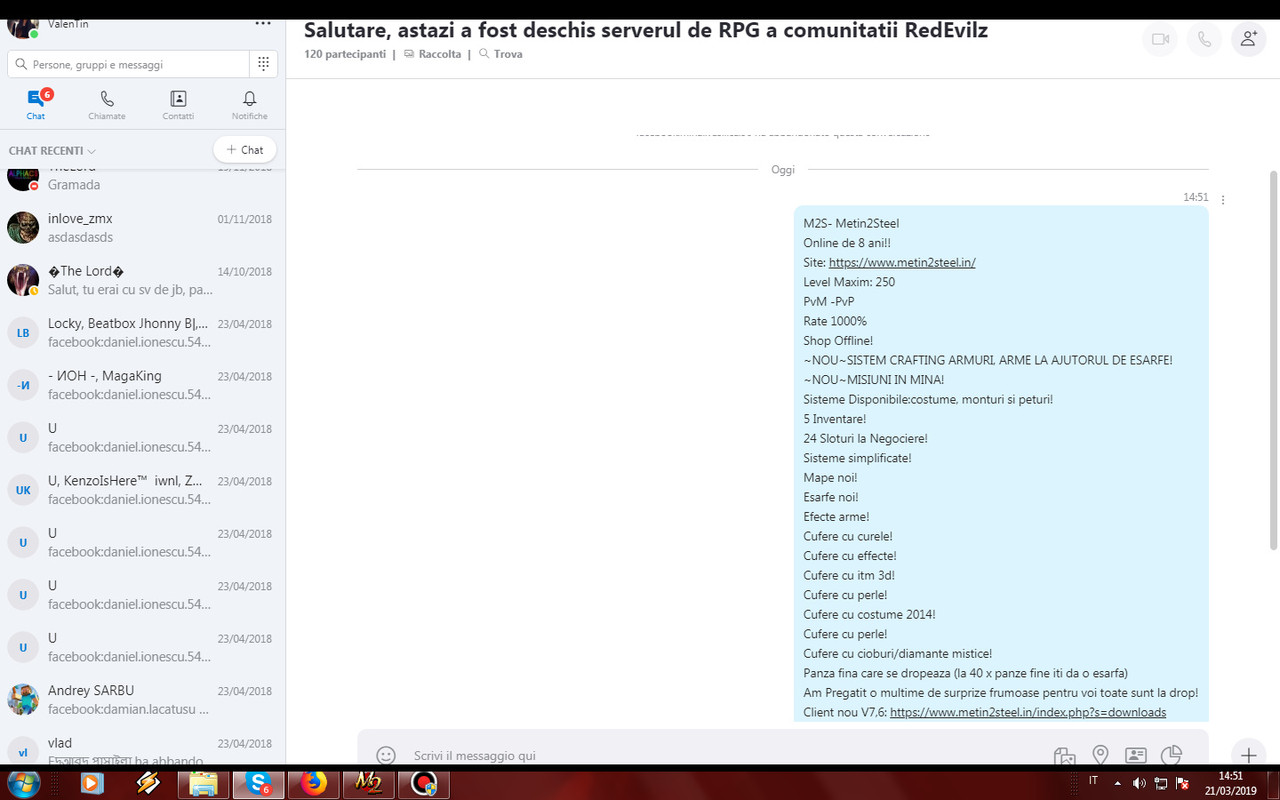Click 120 partecipanti in the header

[x=345, y=54]
